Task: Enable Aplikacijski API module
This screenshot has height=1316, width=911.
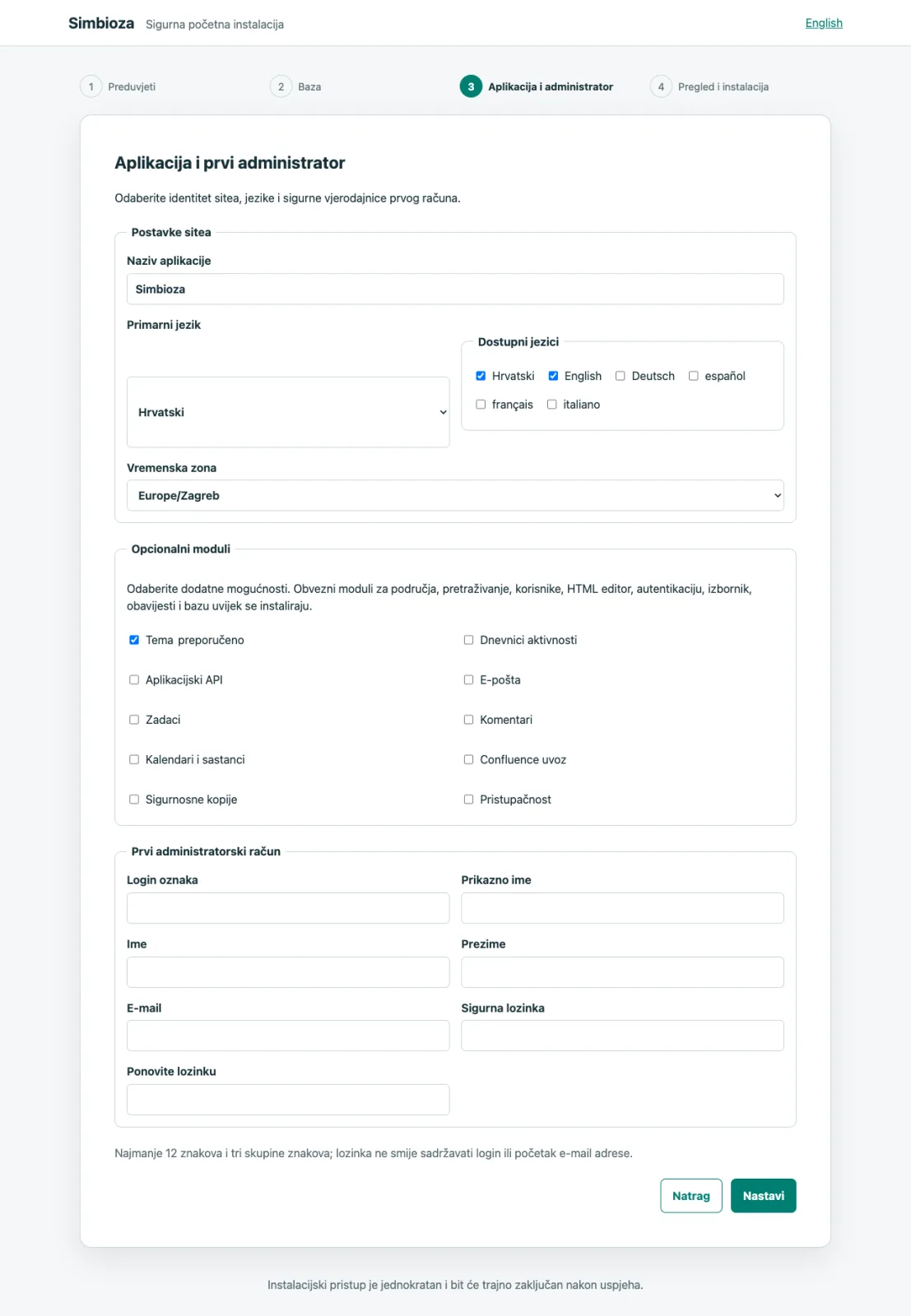Action: 134,680
